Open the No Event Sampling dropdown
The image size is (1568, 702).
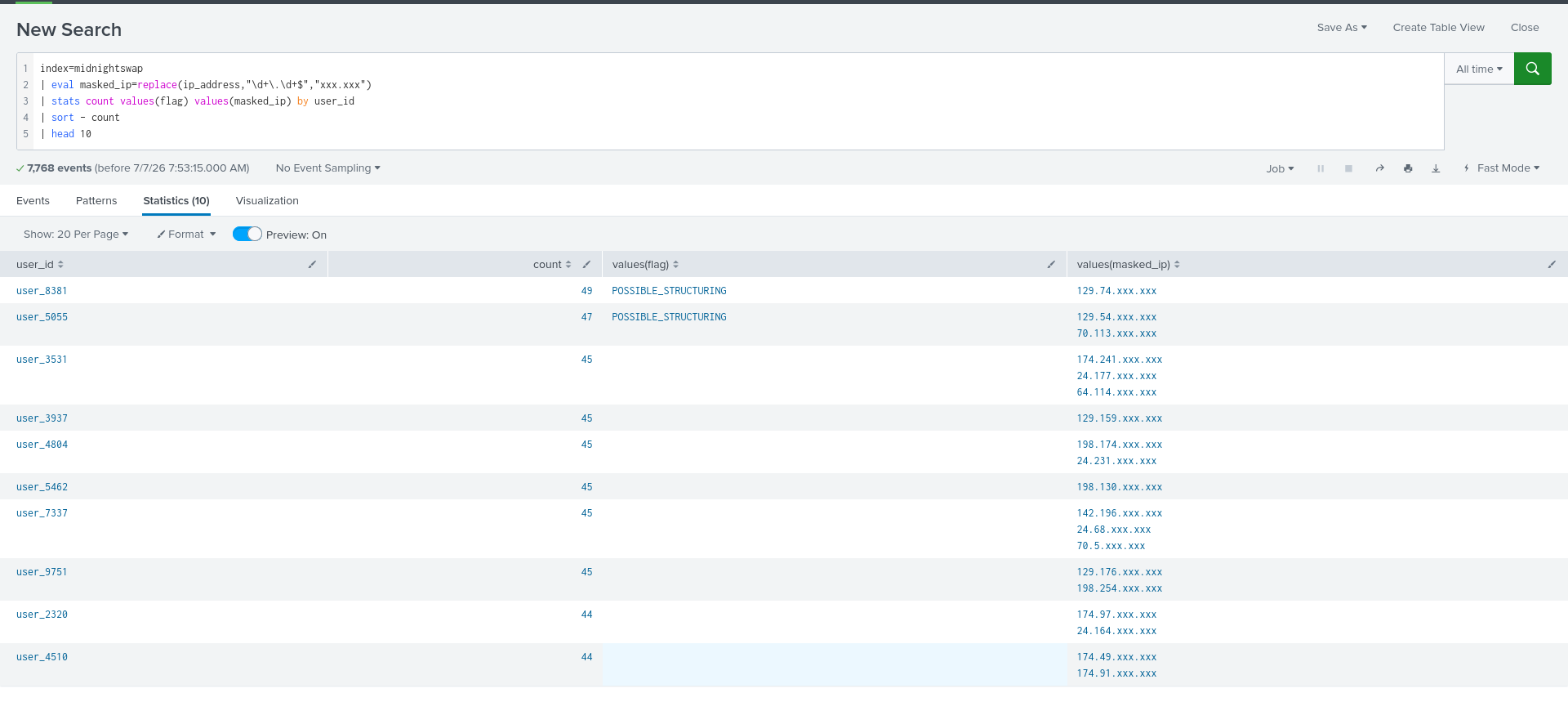click(x=328, y=168)
